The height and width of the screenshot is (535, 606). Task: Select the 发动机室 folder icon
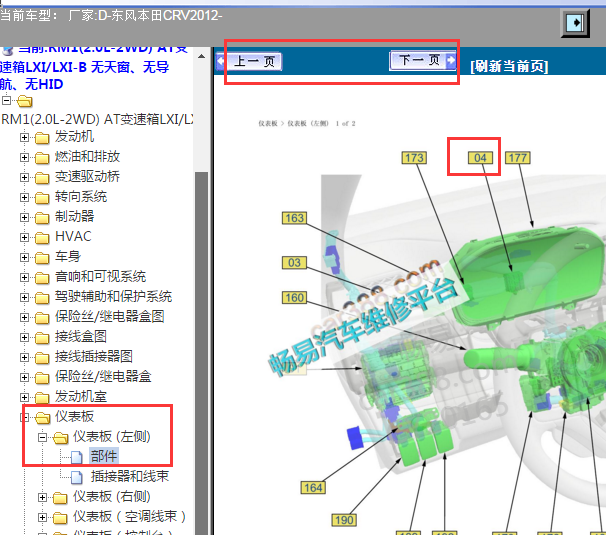tap(42, 398)
